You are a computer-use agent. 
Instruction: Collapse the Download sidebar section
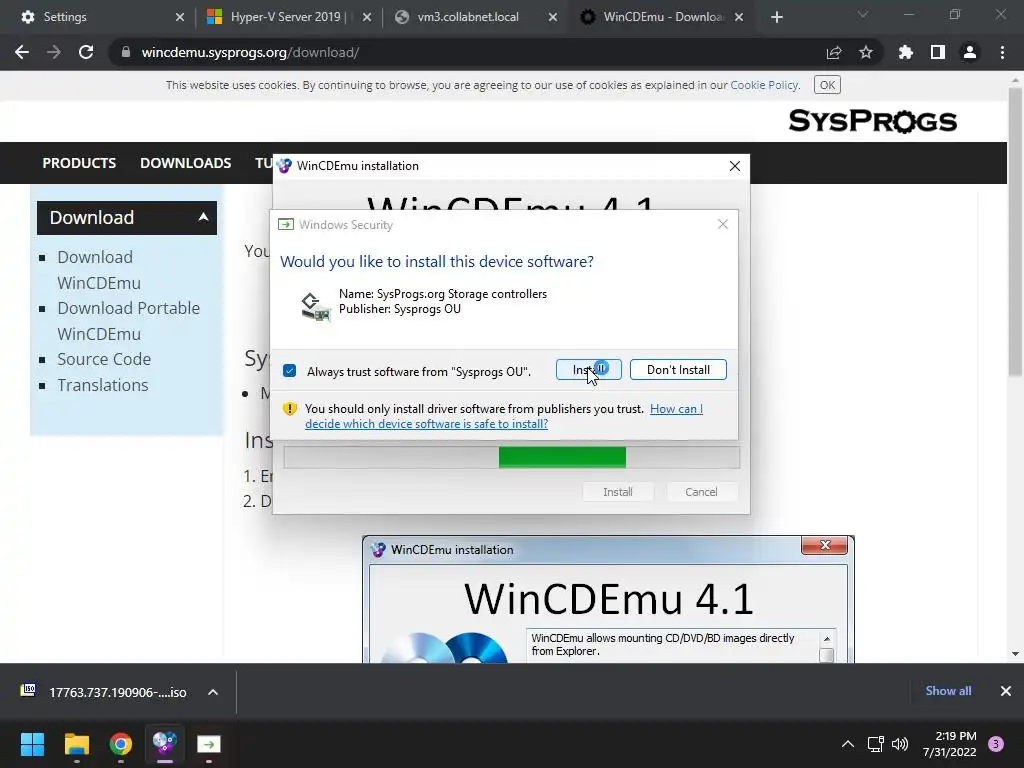[x=203, y=217]
